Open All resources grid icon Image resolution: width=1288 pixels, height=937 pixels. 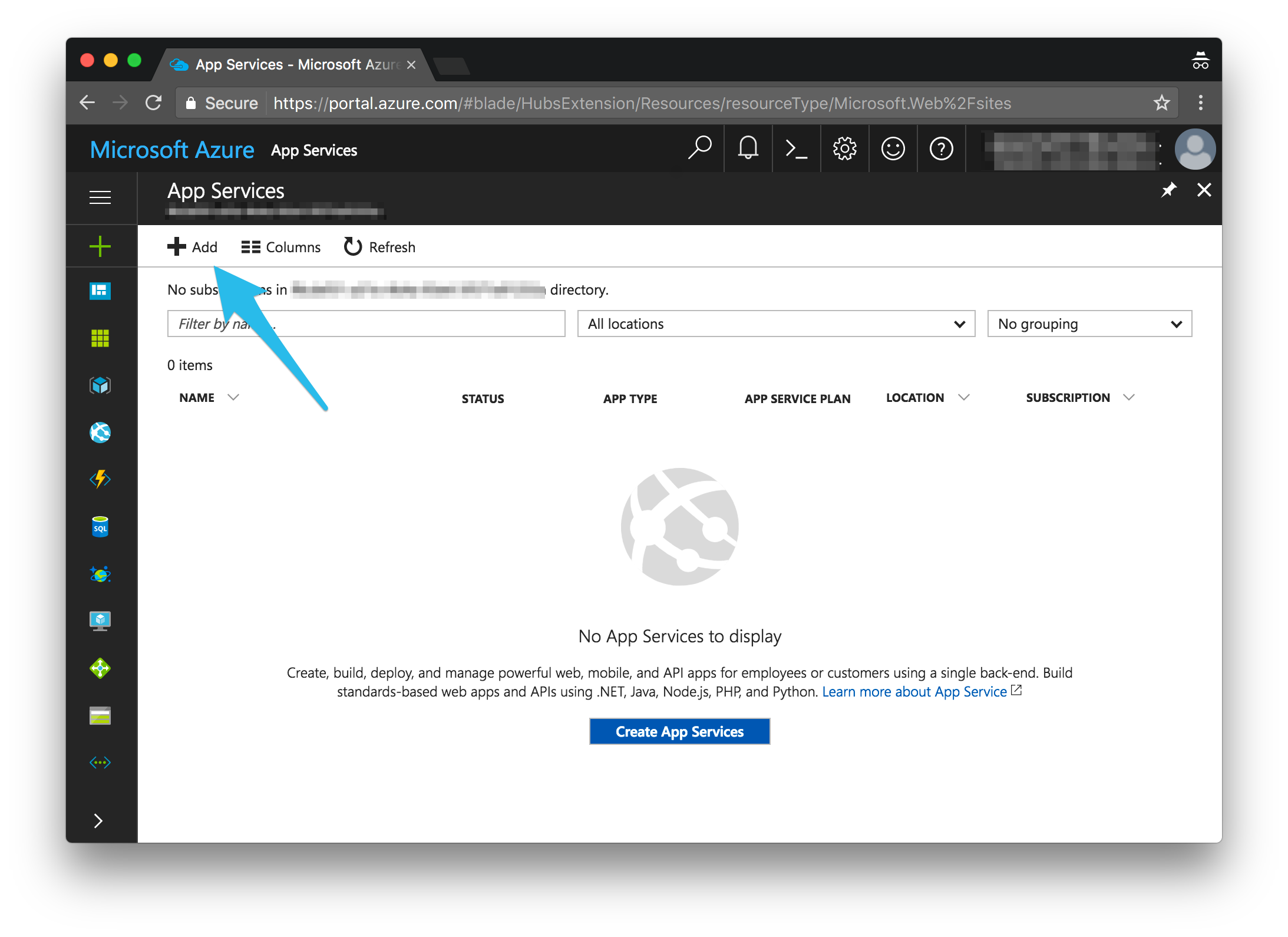coord(100,338)
